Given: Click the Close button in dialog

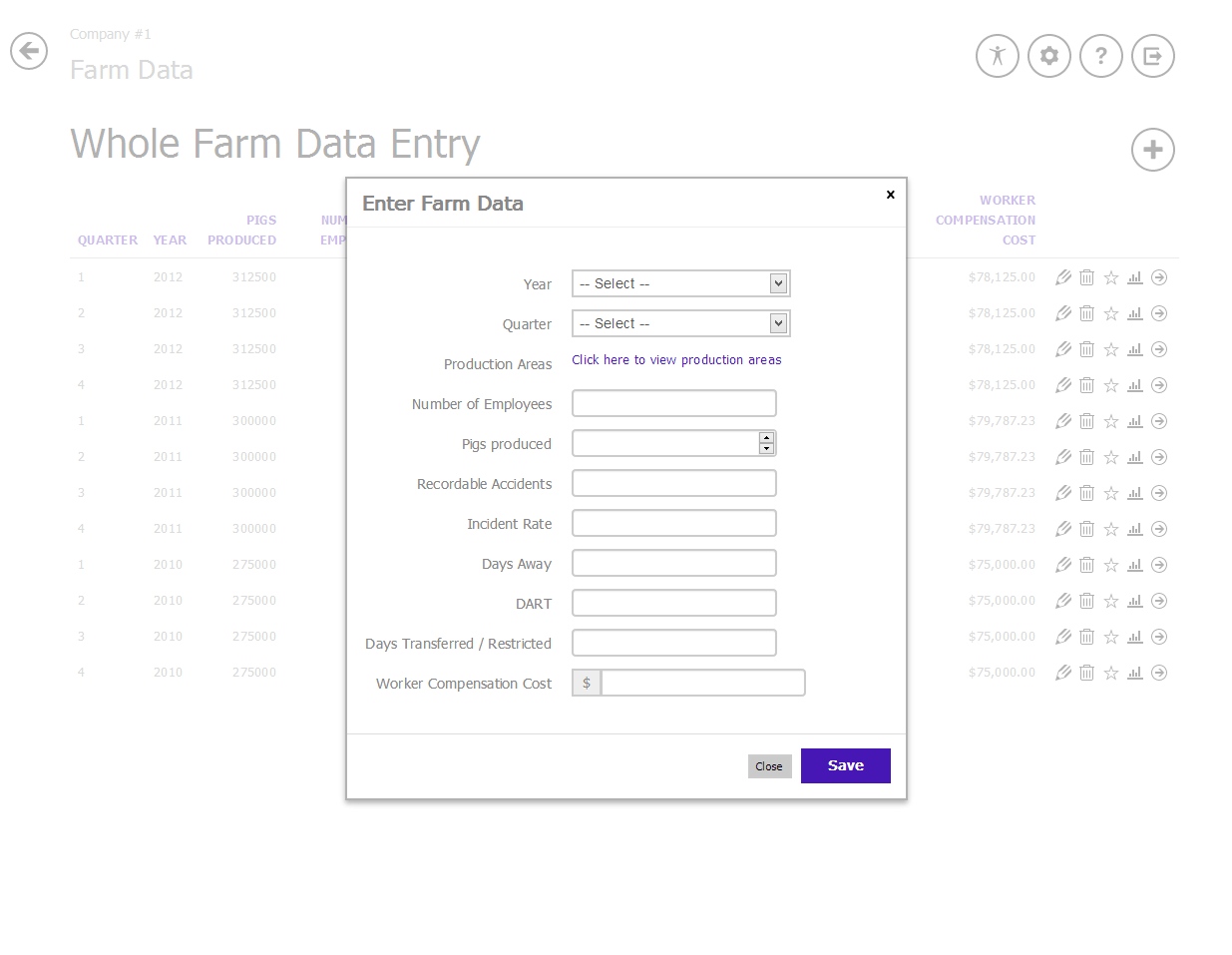Looking at the screenshot, I should [769, 766].
